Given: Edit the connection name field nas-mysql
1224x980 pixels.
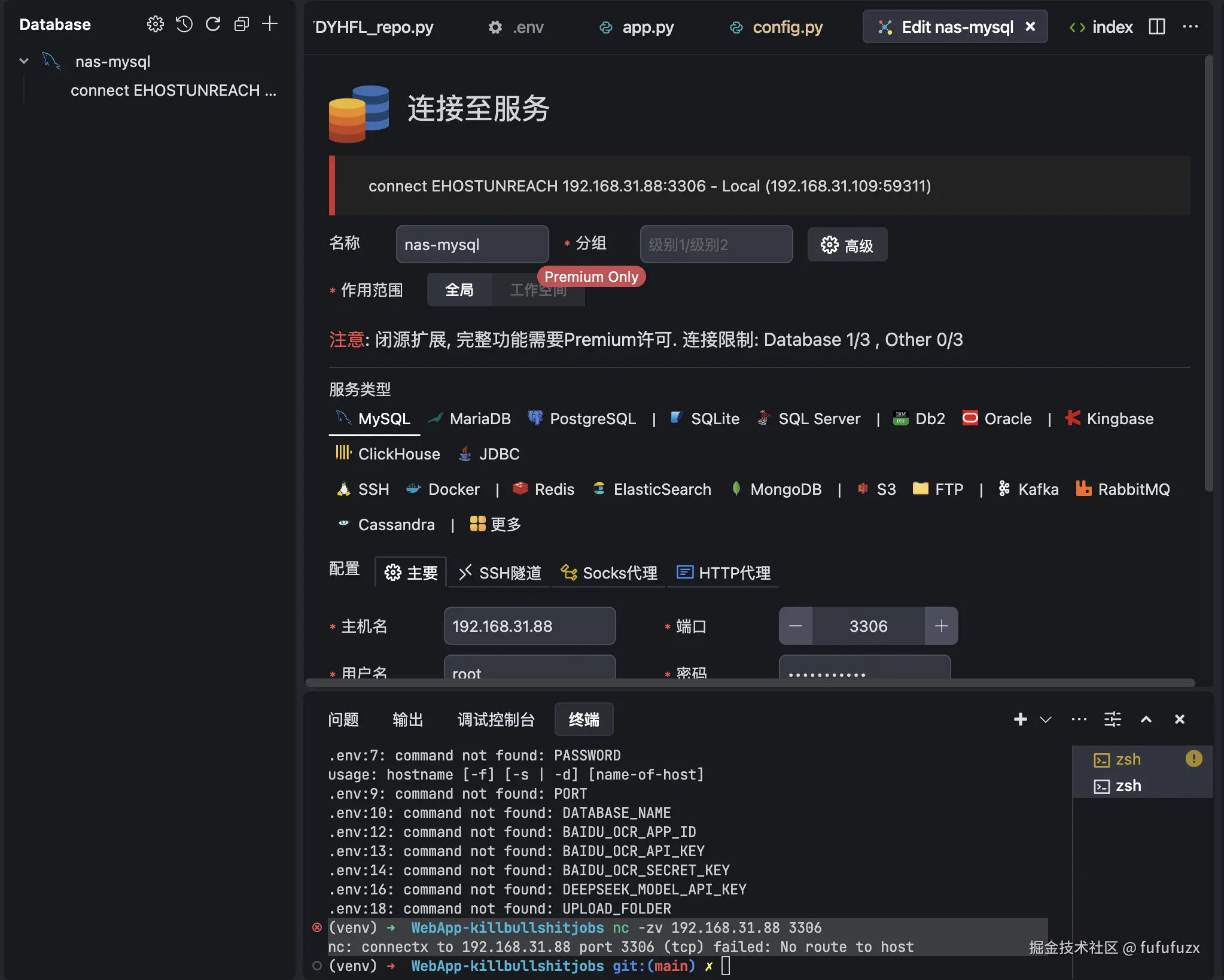Looking at the screenshot, I should (472, 244).
